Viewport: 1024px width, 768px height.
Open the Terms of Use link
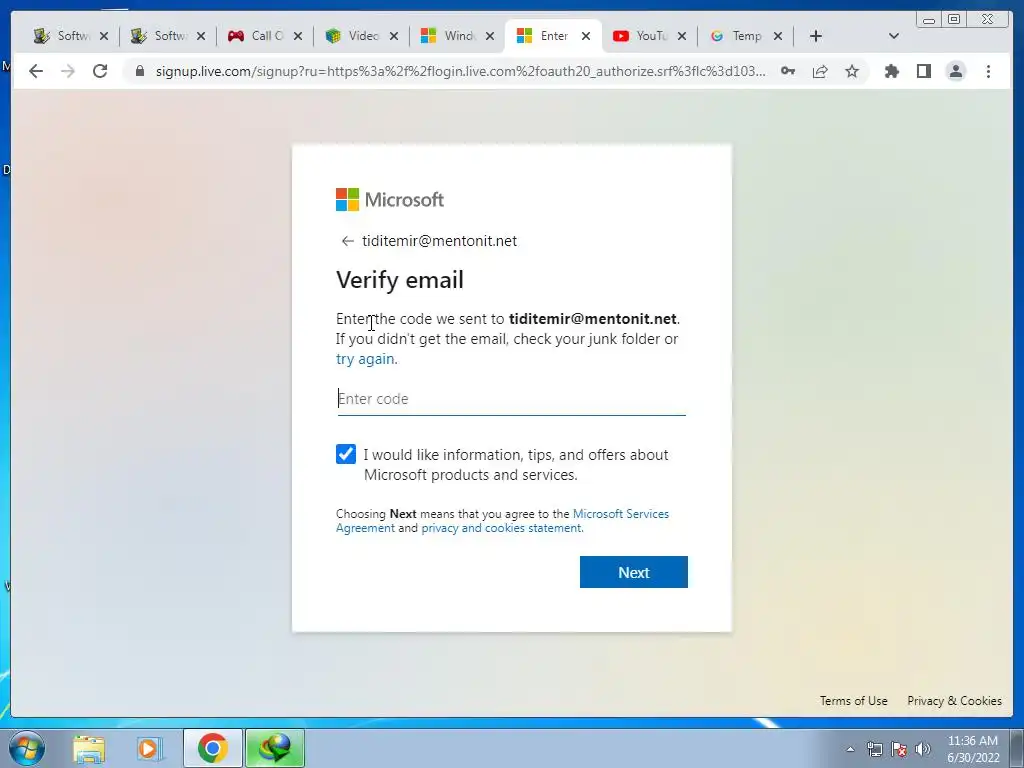pos(854,701)
